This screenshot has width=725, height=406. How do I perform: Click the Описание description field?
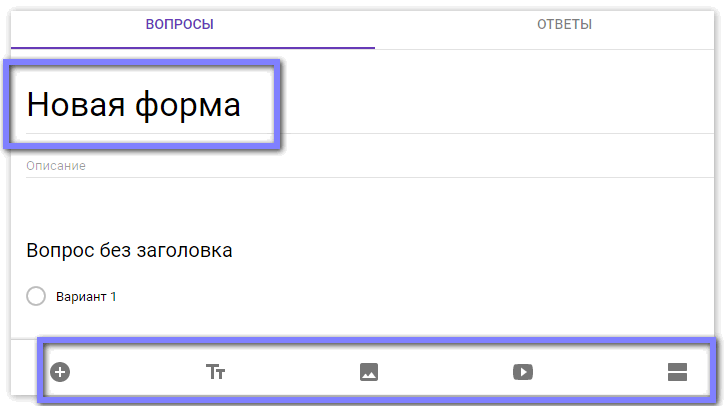click(x=56, y=166)
